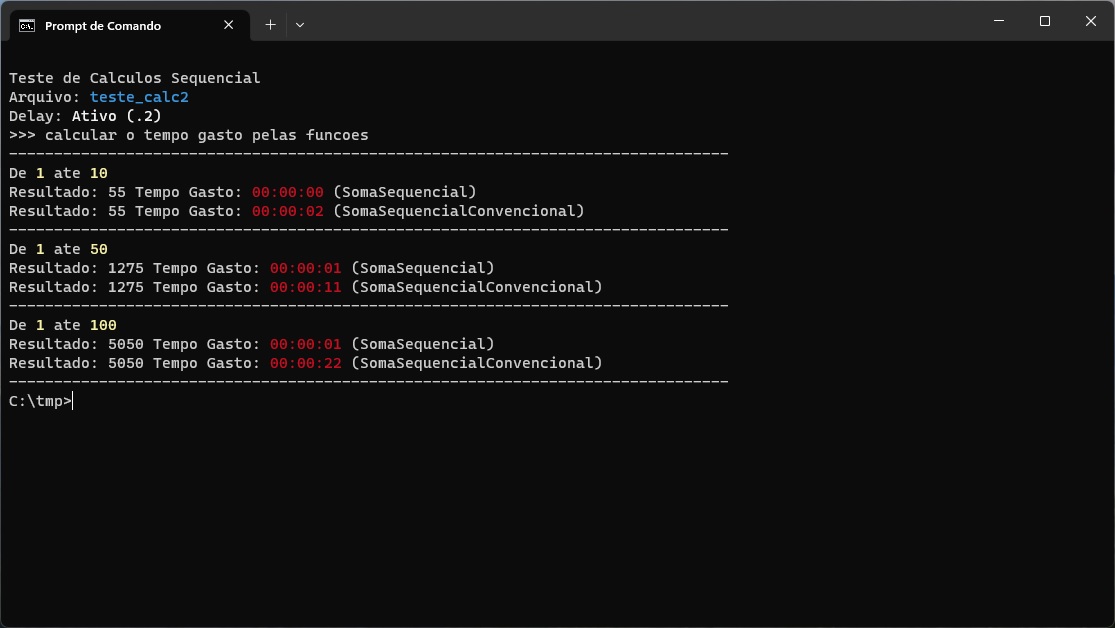Select the Prompt de Comando tab title
Image resolution: width=1115 pixels, height=628 pixels.
102,26
